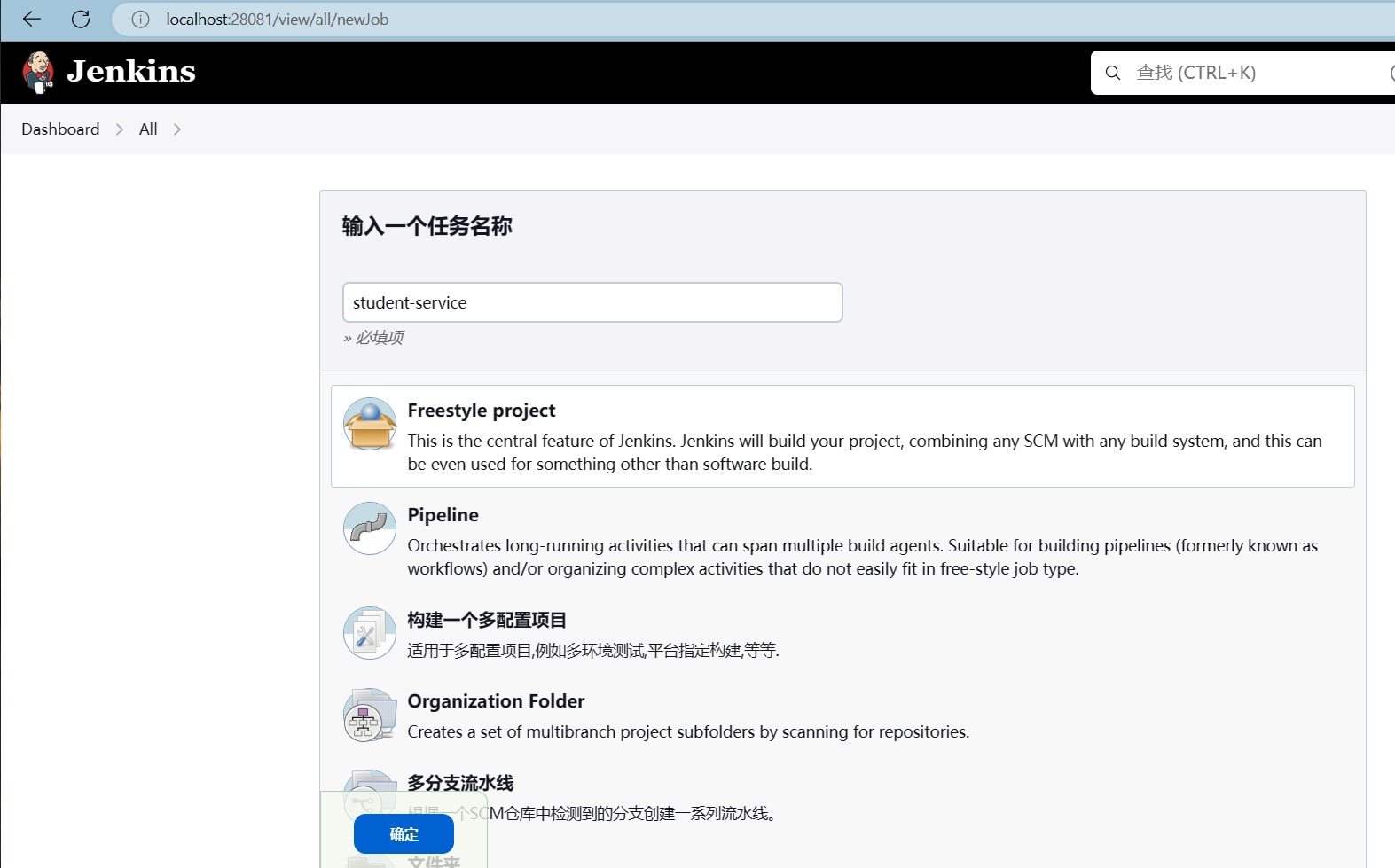
Task: Select the multi-configuration project icon
Action: pyautogui.click(x=370, y=633)
